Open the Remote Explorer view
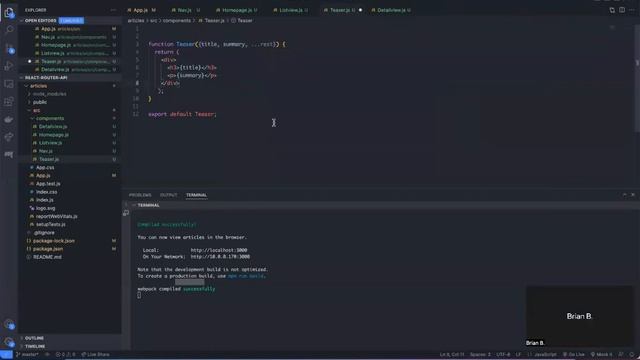Viewport: 640px width, 360px height. [x=9, y=84]
